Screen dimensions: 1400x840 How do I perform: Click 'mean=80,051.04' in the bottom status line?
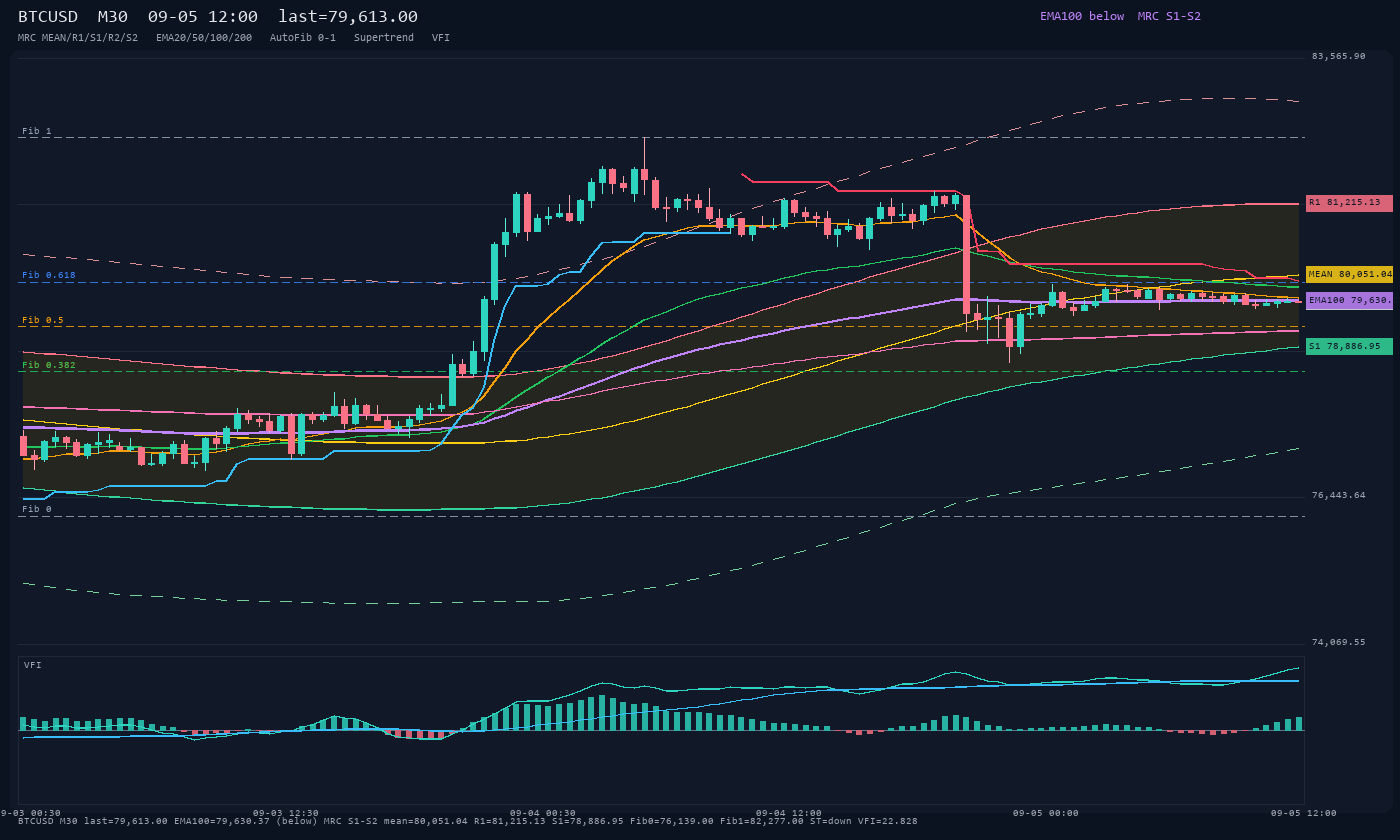pos(428,821)
